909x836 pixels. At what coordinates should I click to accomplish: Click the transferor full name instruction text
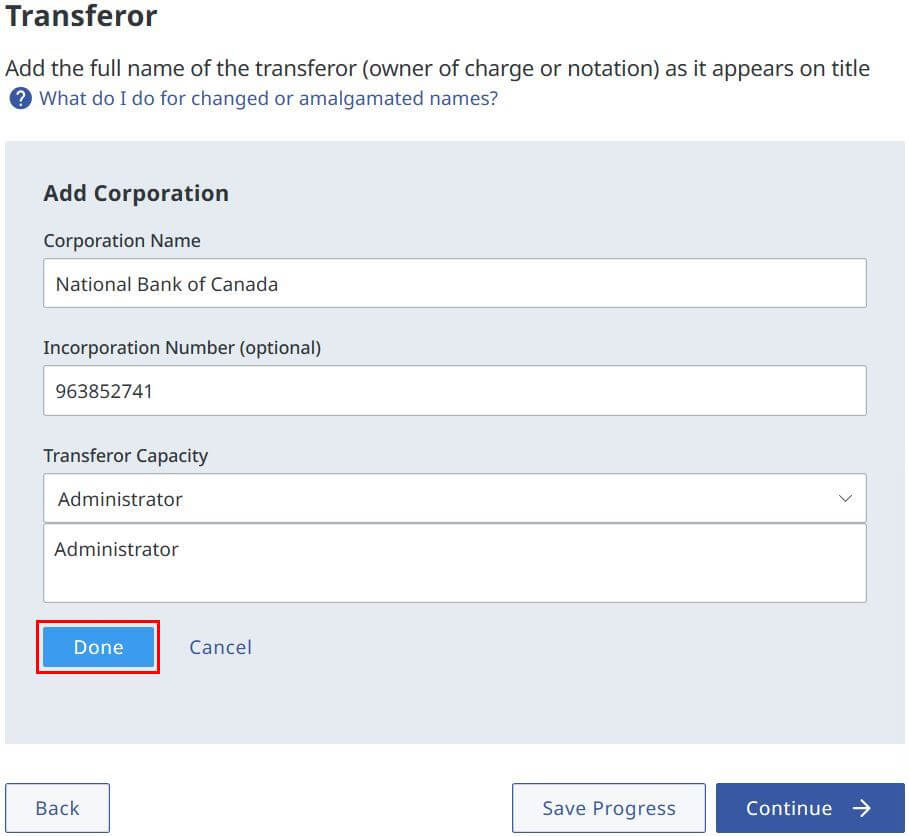coord(438,68)
